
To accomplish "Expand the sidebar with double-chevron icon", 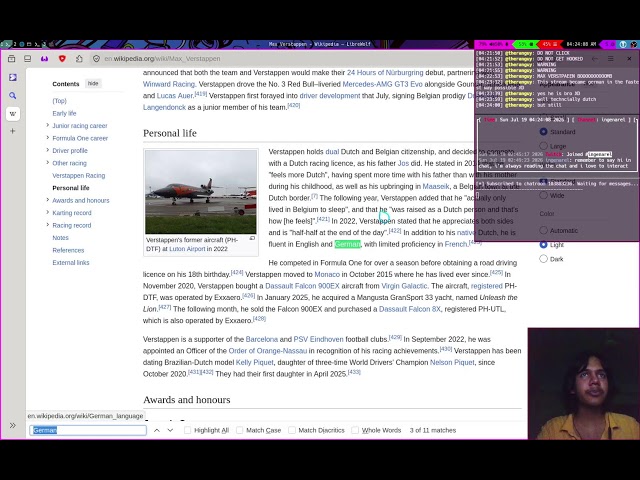I will (x=13, y=425).
